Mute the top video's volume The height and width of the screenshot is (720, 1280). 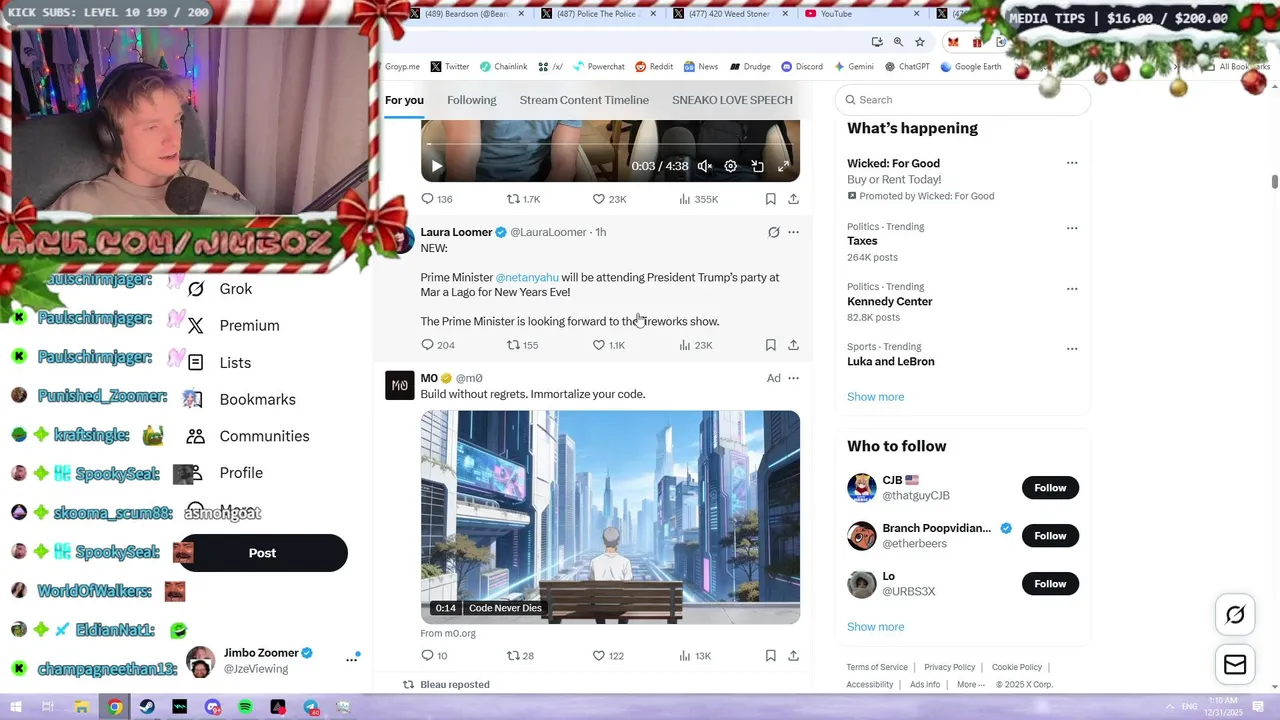[x=705, y=166]
